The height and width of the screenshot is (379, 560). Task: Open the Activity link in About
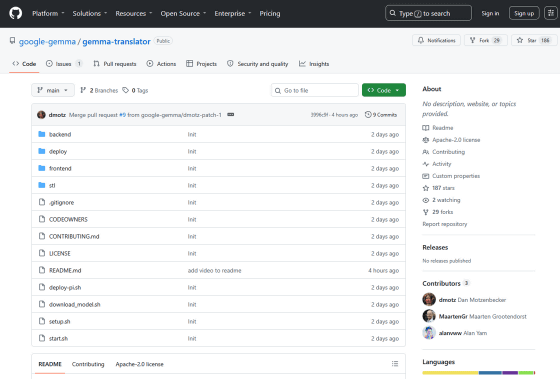click(x=437, y=164)
